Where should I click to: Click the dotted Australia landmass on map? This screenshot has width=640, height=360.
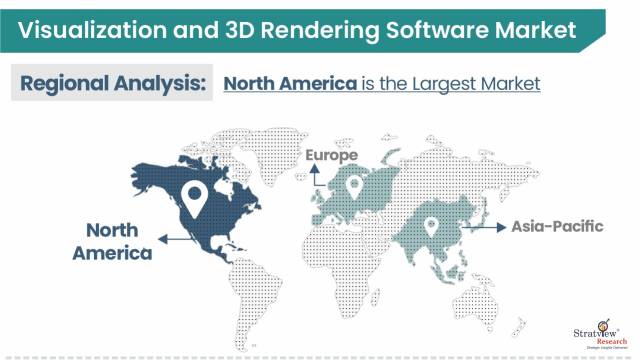476,308
